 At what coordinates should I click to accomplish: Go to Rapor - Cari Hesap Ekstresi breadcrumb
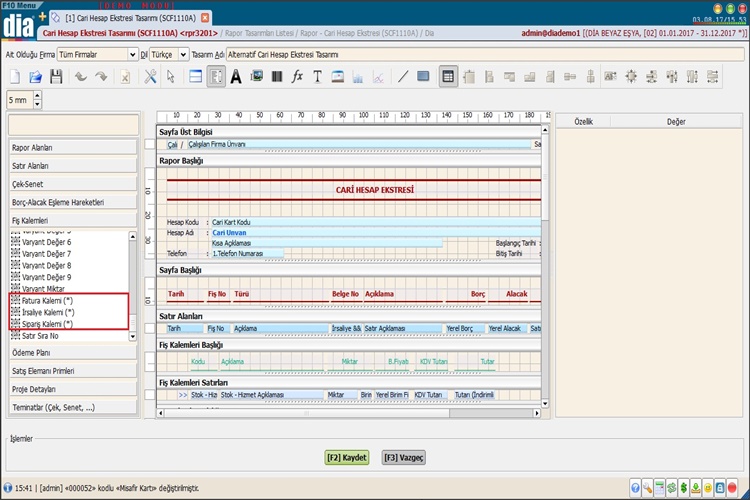pyautogui.click(x=359, y=33)
